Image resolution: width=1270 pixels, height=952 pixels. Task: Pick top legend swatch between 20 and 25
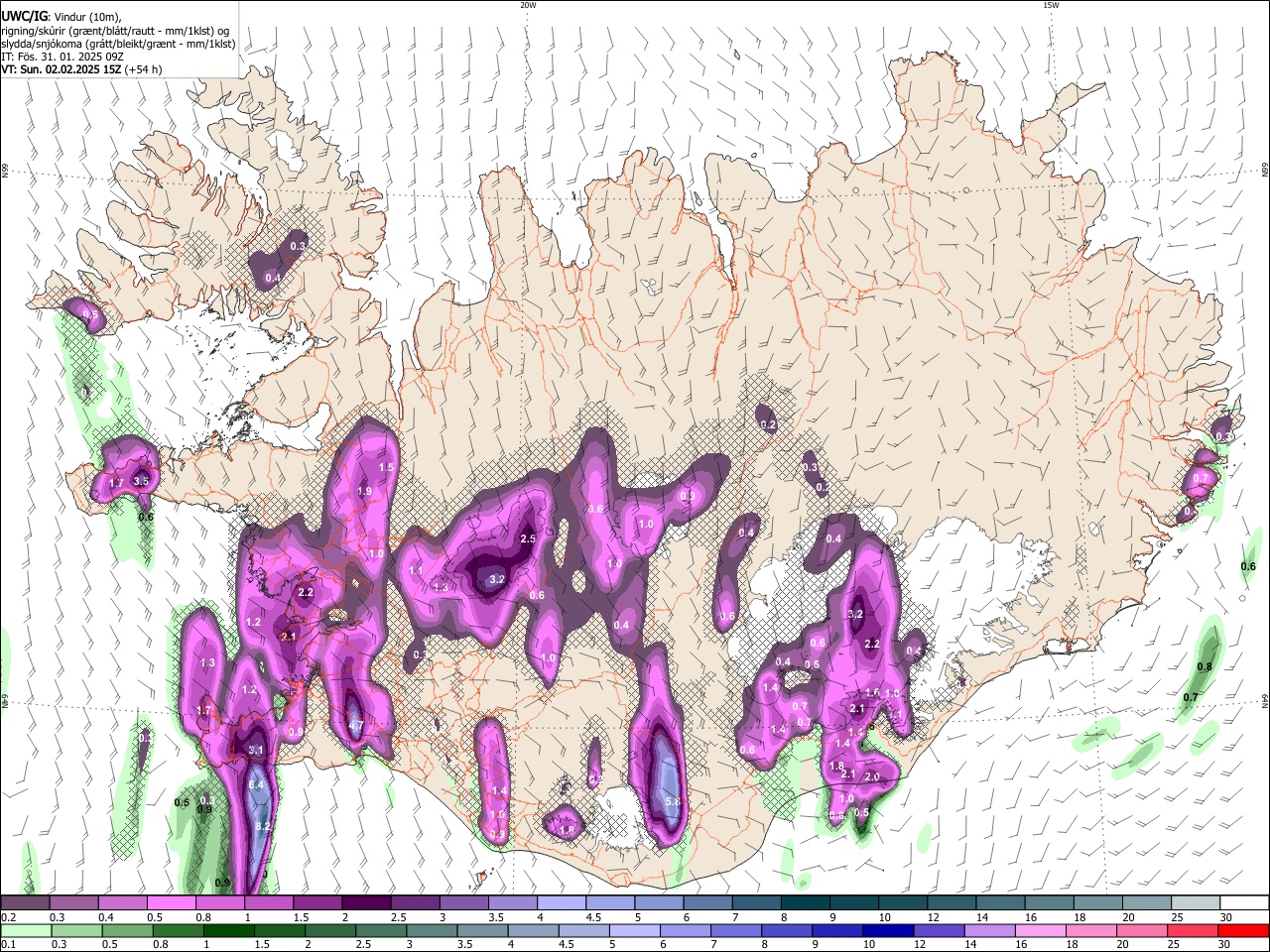coord(1148,903)
